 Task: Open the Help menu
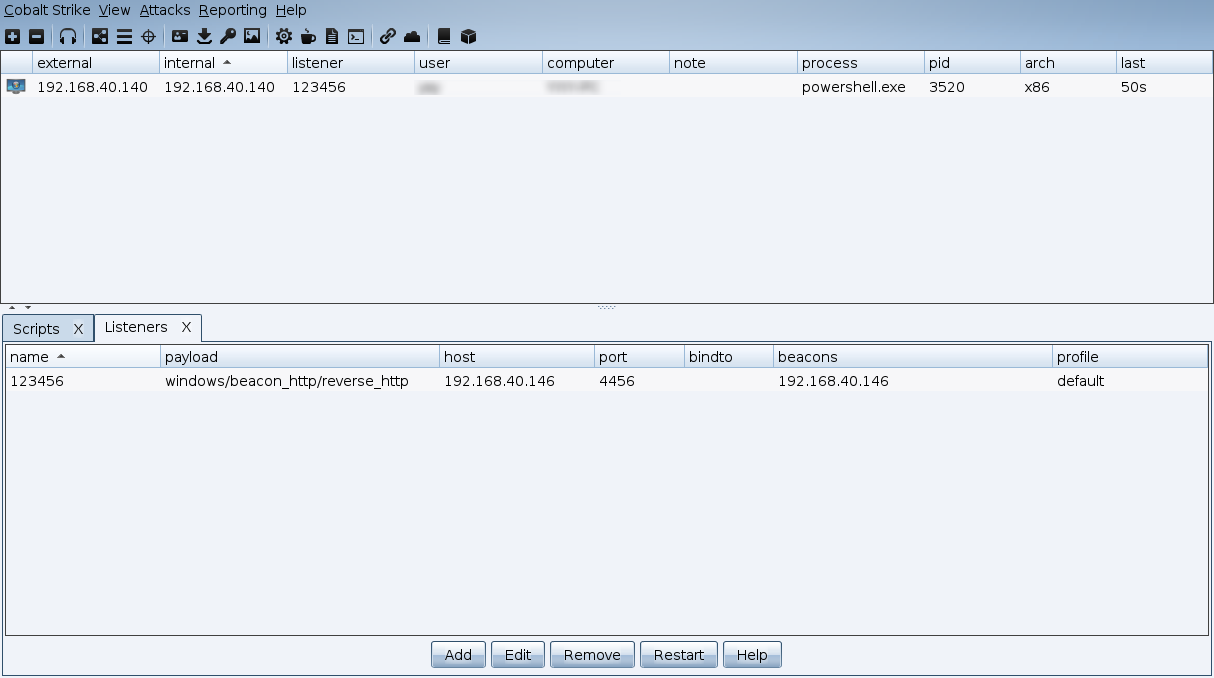pos(291,10)
